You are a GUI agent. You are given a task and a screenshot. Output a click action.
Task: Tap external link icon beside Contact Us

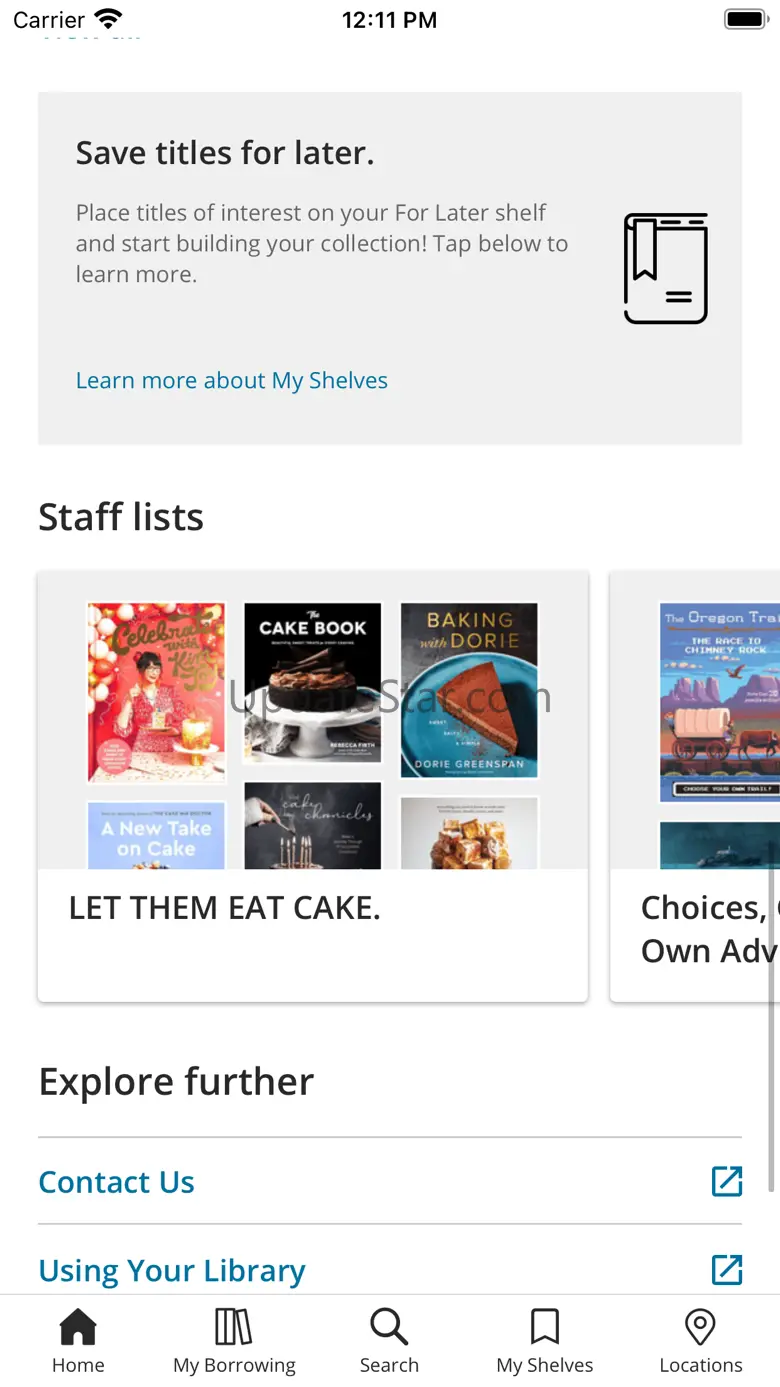[727, 1181]
